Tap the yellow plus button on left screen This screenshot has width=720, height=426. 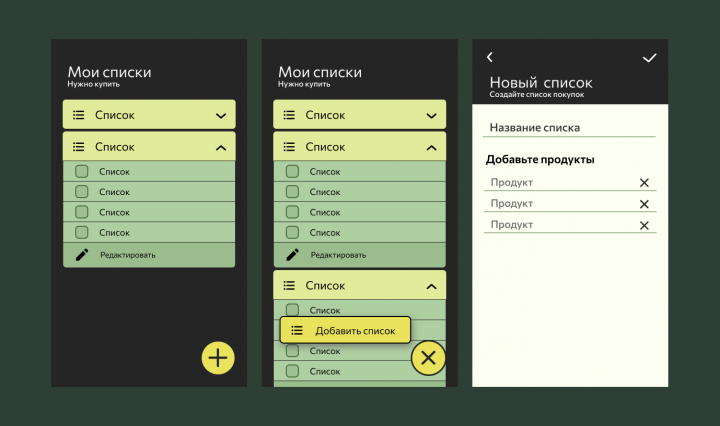(218, 358)
